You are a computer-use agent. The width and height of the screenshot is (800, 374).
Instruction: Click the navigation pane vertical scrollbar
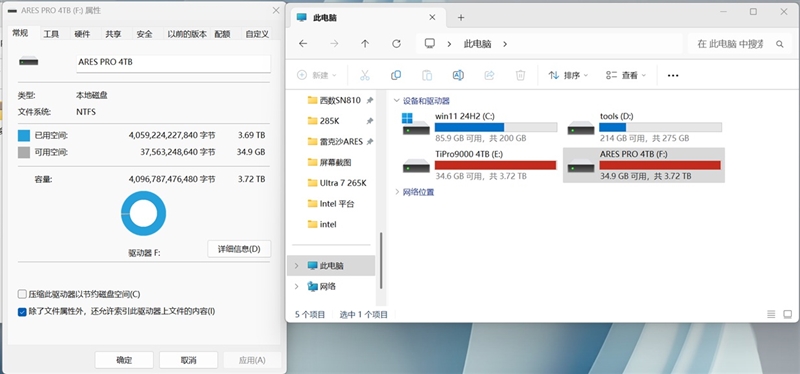click(x=381, y=260)
